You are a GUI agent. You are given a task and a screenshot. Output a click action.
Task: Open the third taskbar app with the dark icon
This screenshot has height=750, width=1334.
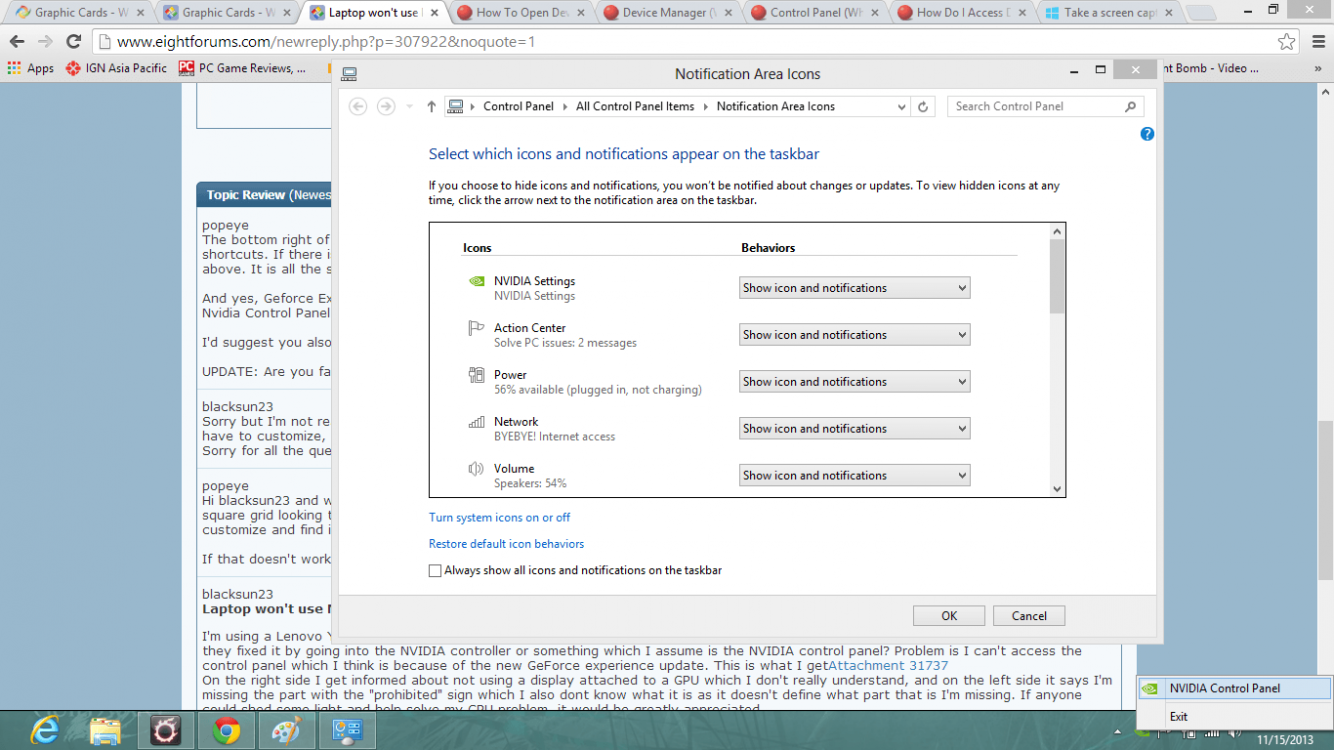point(165,731)
